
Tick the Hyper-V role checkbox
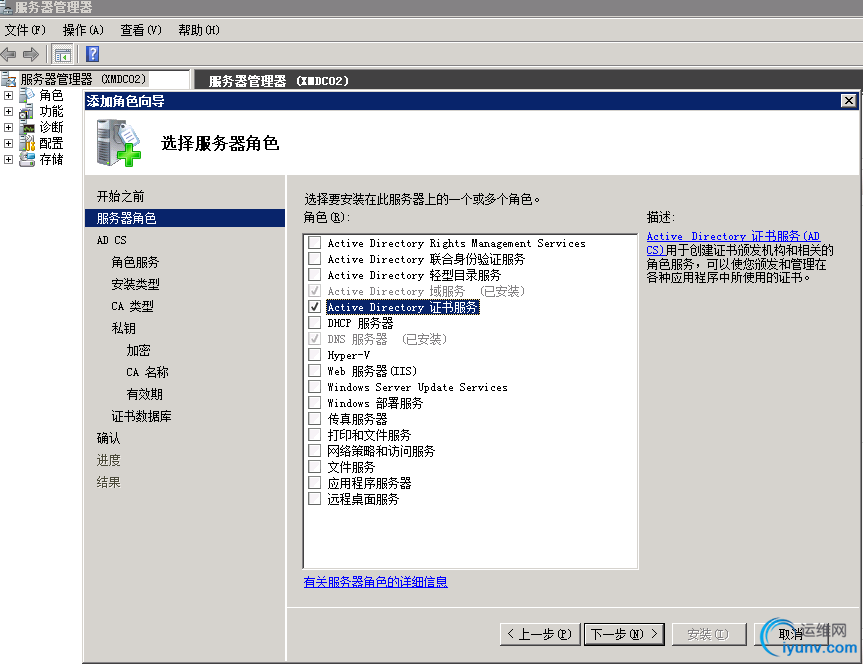click(x=314, y=355)
